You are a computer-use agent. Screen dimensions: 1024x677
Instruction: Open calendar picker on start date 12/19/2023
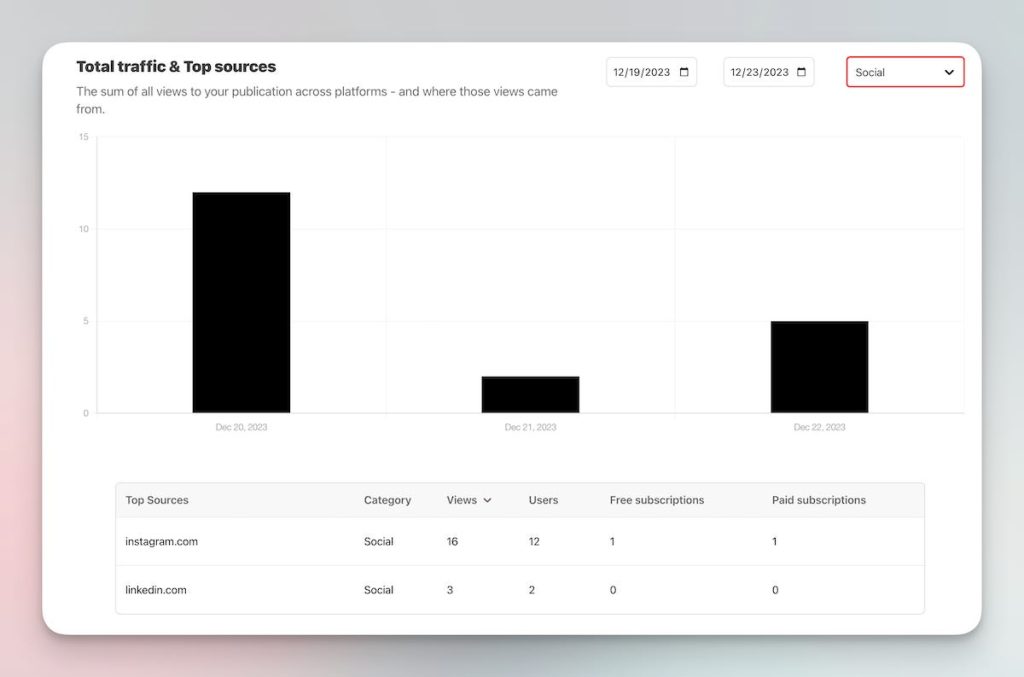click(x=684, y=72)
